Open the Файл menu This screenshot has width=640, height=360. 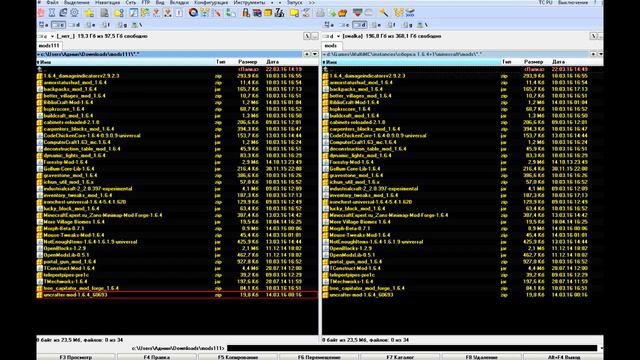pos(52,2)
